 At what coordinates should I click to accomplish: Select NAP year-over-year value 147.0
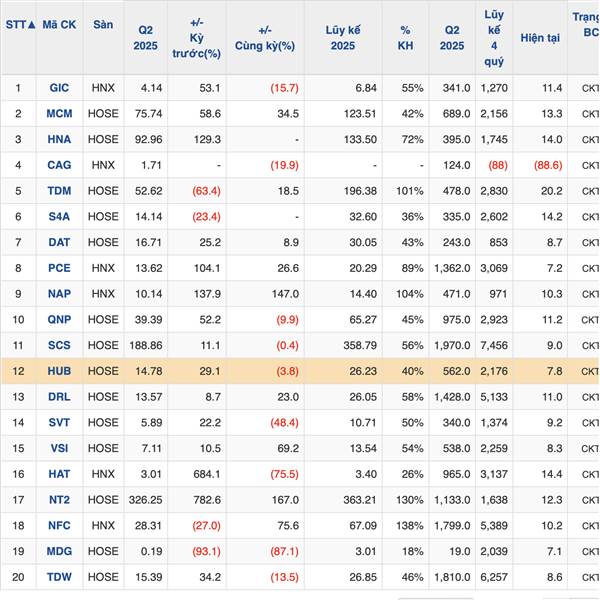coord(285,294)
